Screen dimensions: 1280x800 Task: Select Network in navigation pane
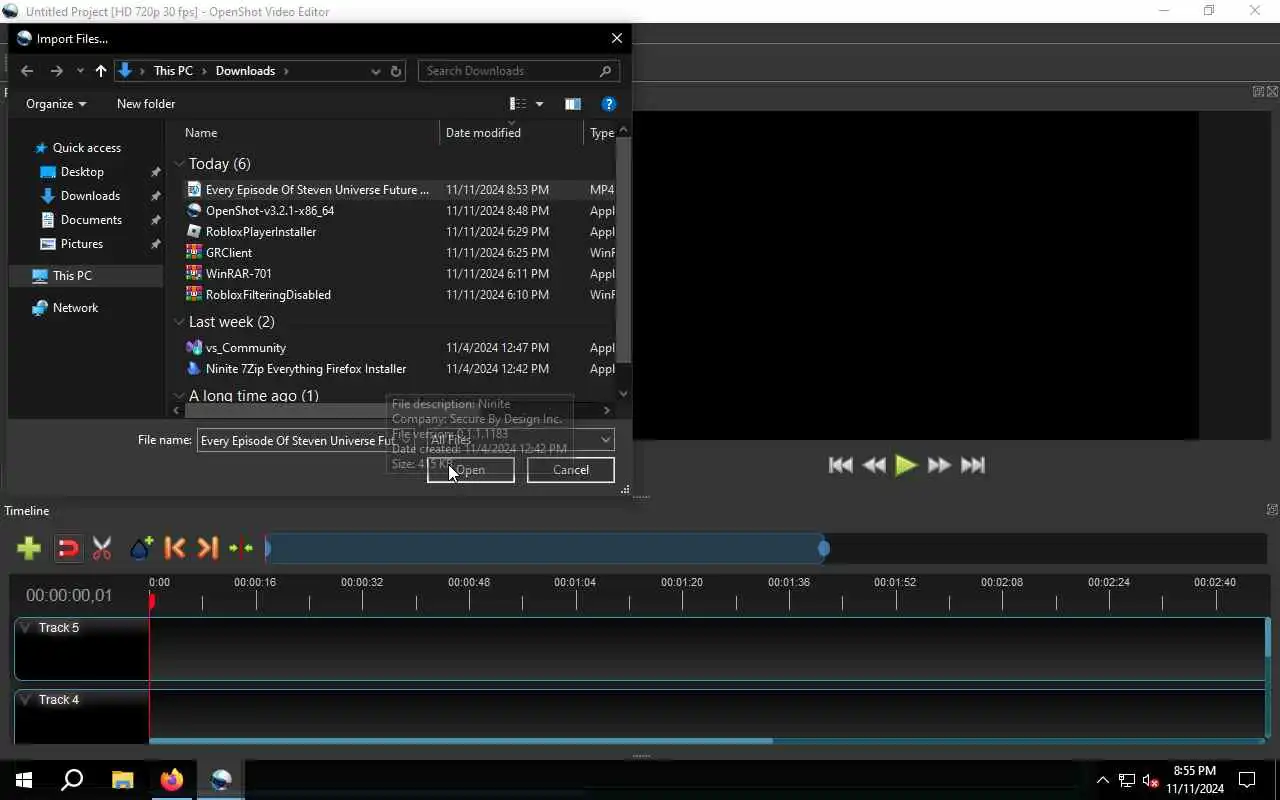coord(76,308)
